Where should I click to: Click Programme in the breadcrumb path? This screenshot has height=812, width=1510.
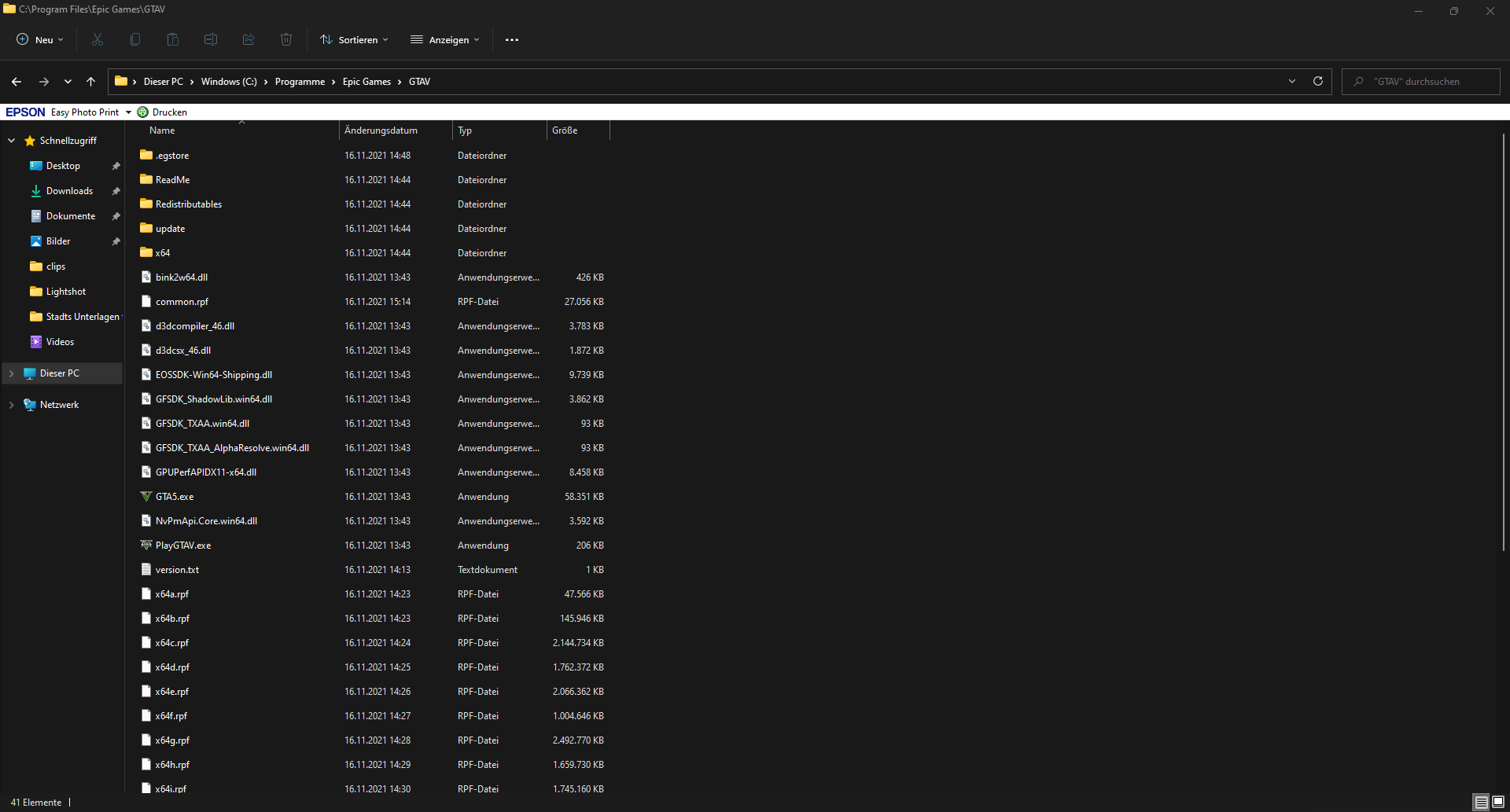(x=300, y=82)
